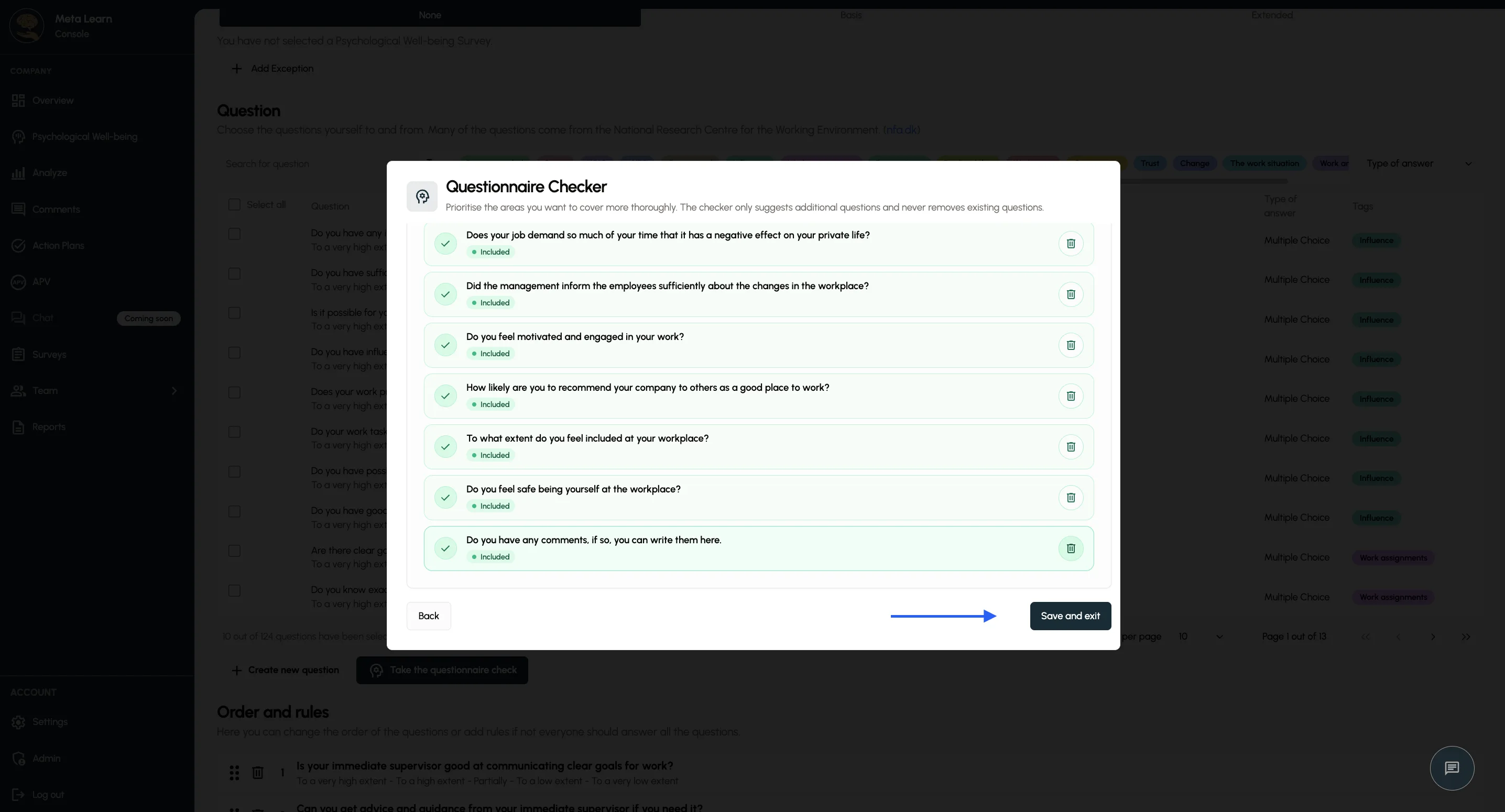Click the Chat sidebar item
1505x812 pixels.
(42, 318)
